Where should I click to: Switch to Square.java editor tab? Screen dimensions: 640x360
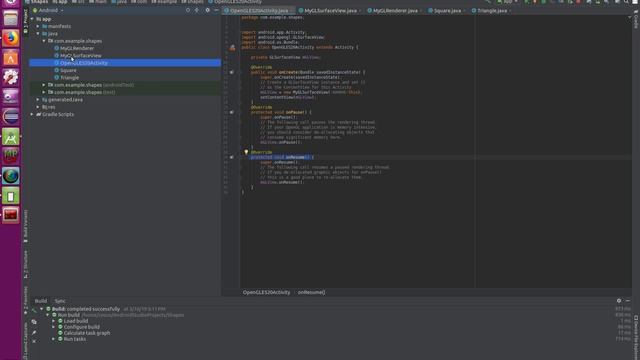(447, 11)
